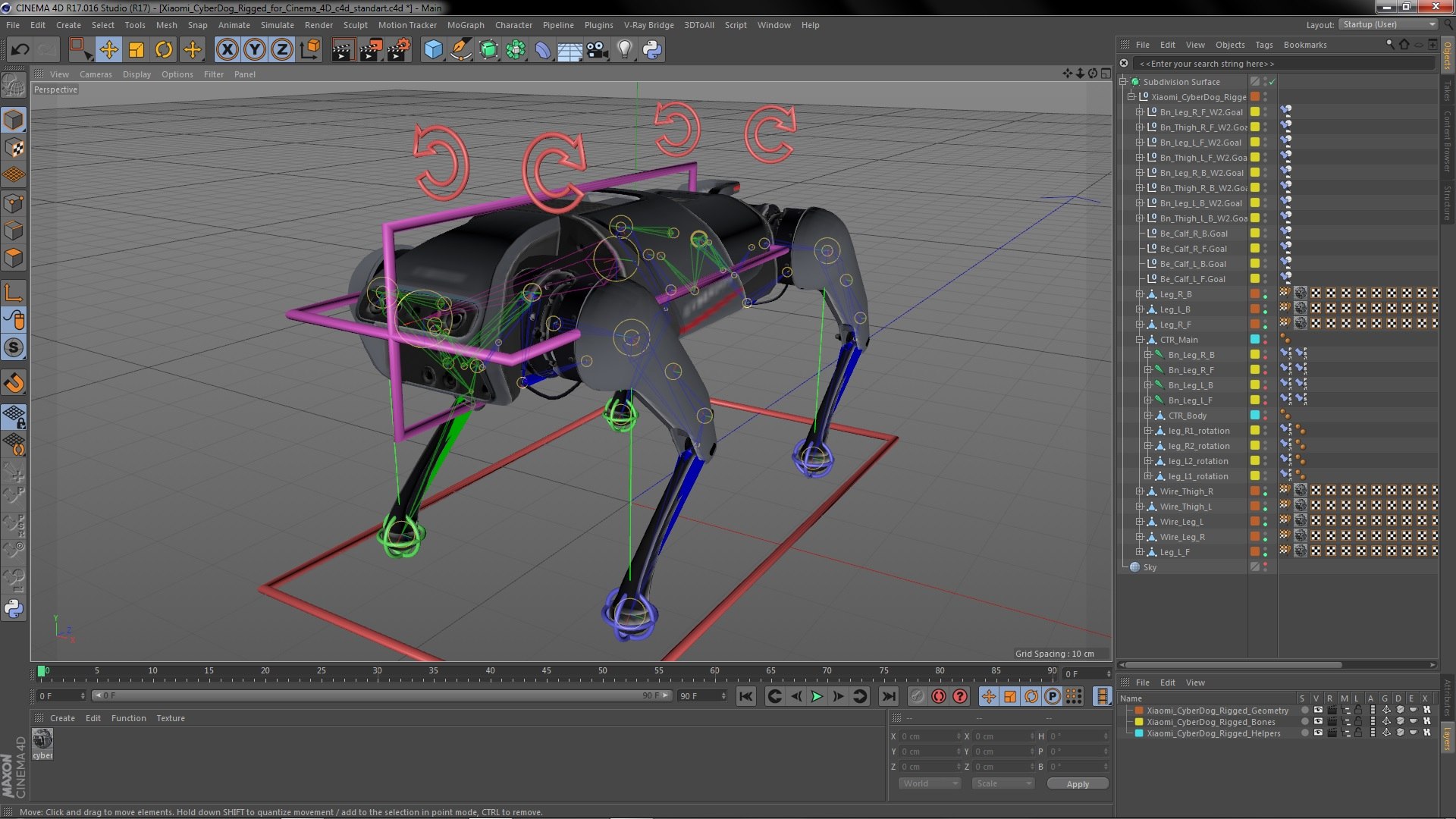Click Geometry layer orange color swatch

(x=1139, y=711)
